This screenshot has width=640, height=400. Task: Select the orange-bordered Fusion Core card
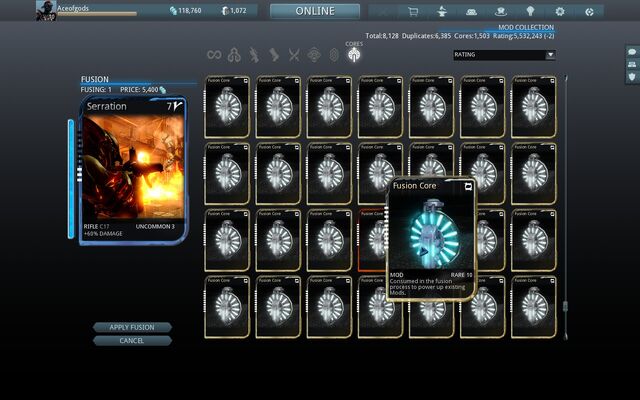(372, 240)
